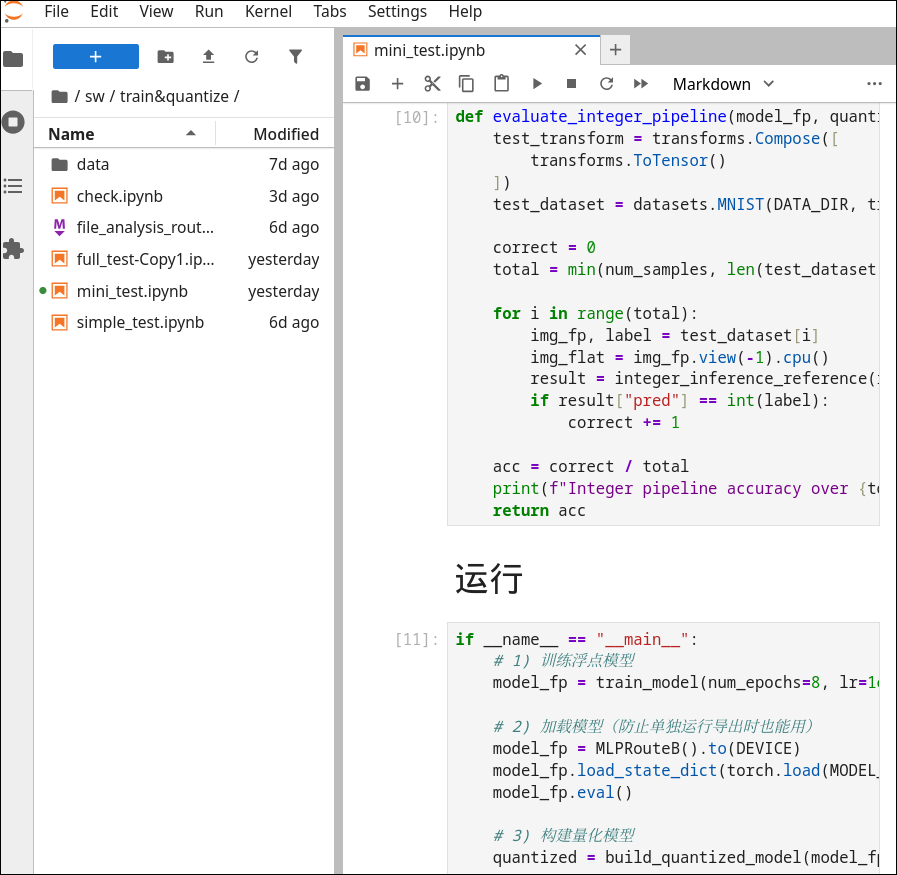
Task: Open the extension manager sidebar
Action: point(14,249)
